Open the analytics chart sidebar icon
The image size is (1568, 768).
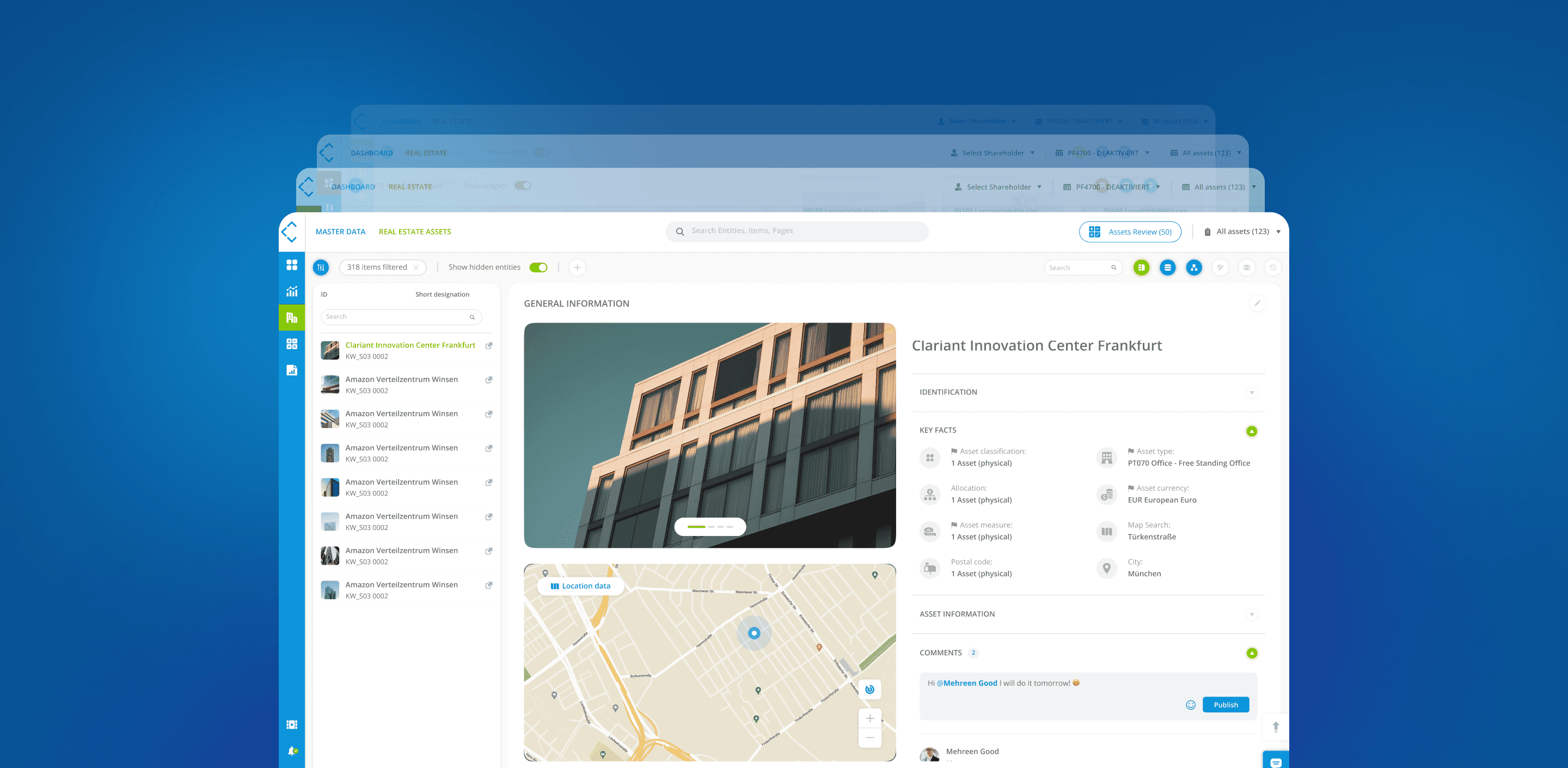tap(292, 291)
